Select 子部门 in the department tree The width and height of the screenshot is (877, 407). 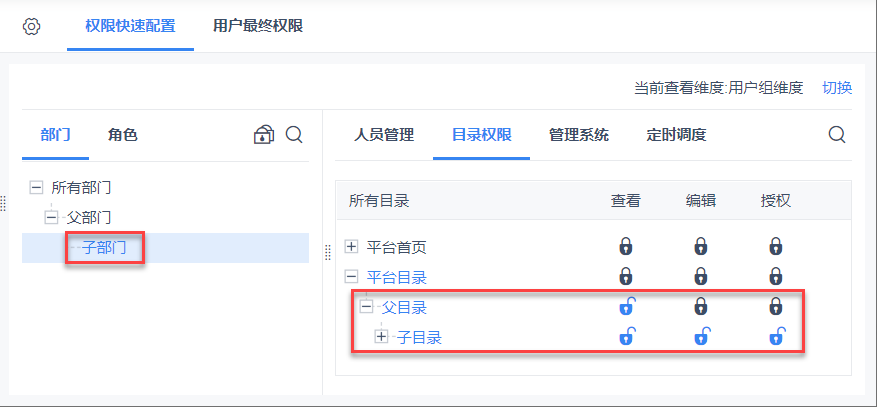point(104,247)
